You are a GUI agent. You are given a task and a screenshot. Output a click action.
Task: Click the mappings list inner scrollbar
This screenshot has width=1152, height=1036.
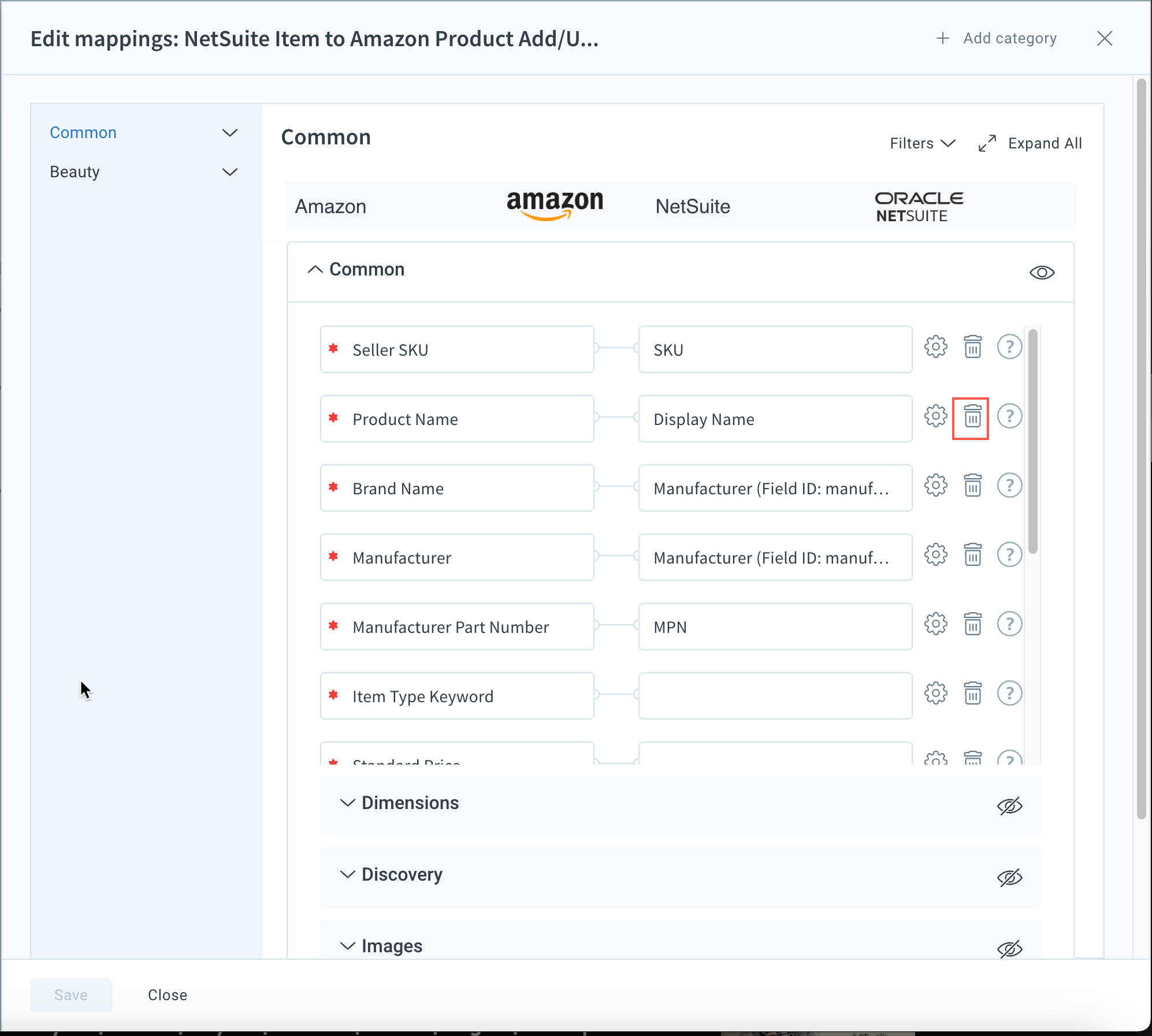click(1033, 441)
